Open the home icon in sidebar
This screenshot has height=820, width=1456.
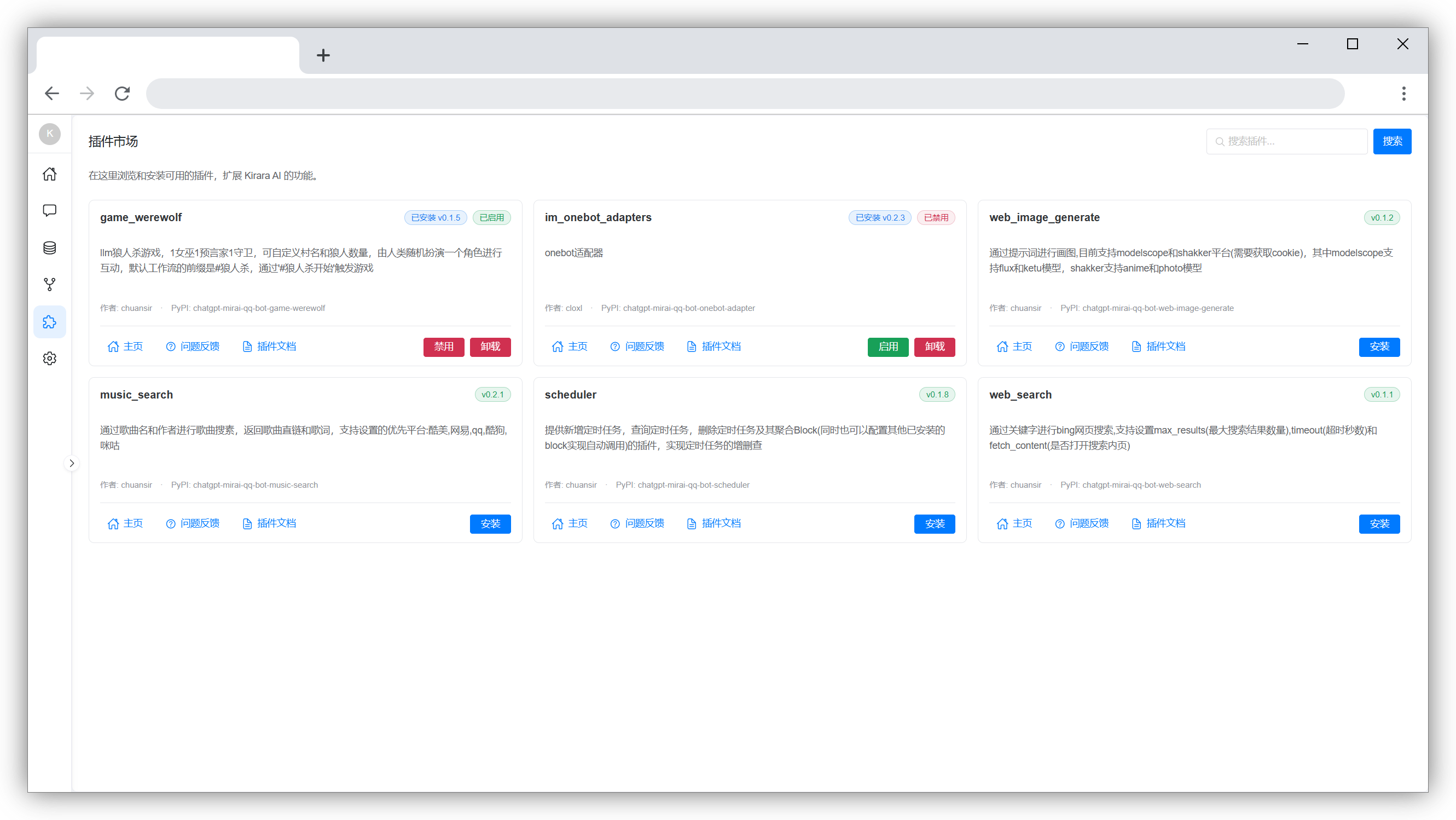pyautogui.click(x=50, y=174)
